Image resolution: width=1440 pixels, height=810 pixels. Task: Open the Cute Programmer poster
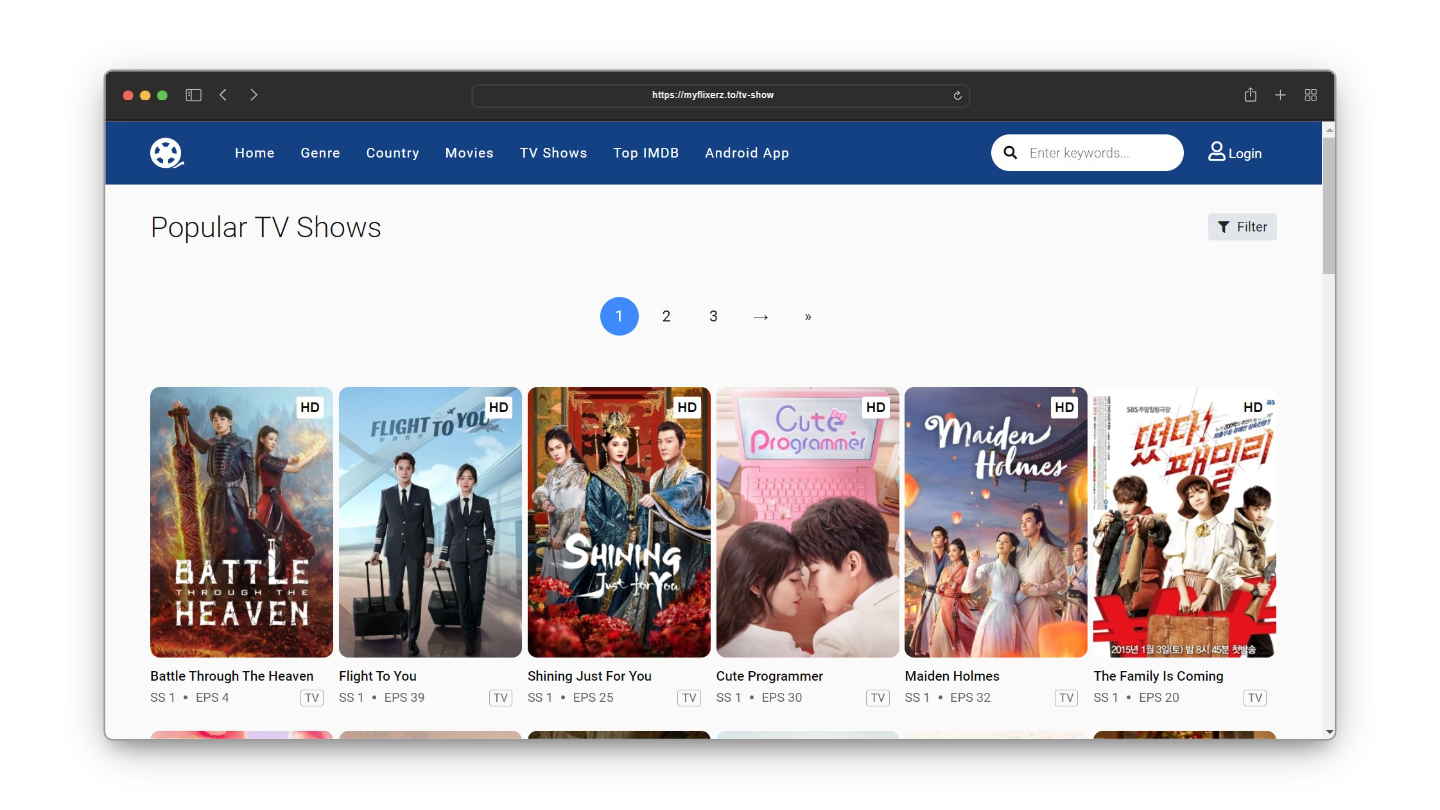point(807,522)
